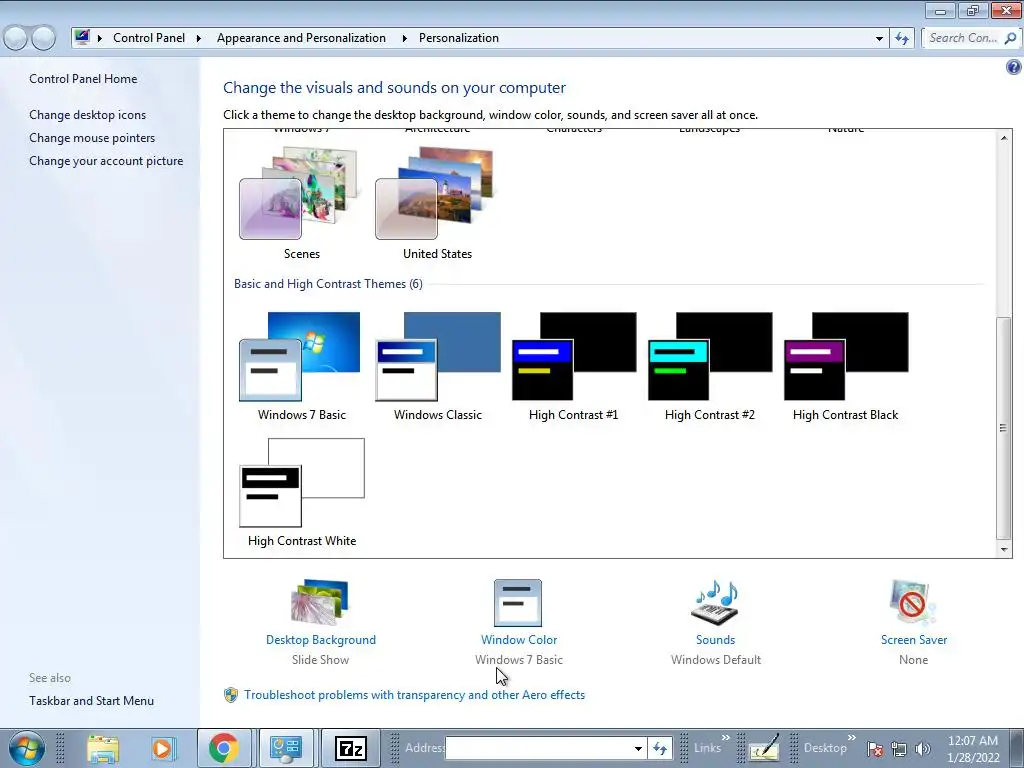Viewport: 1024px width, 768px height.
Task: Open the Window Color icon
Action: [518, 603]
